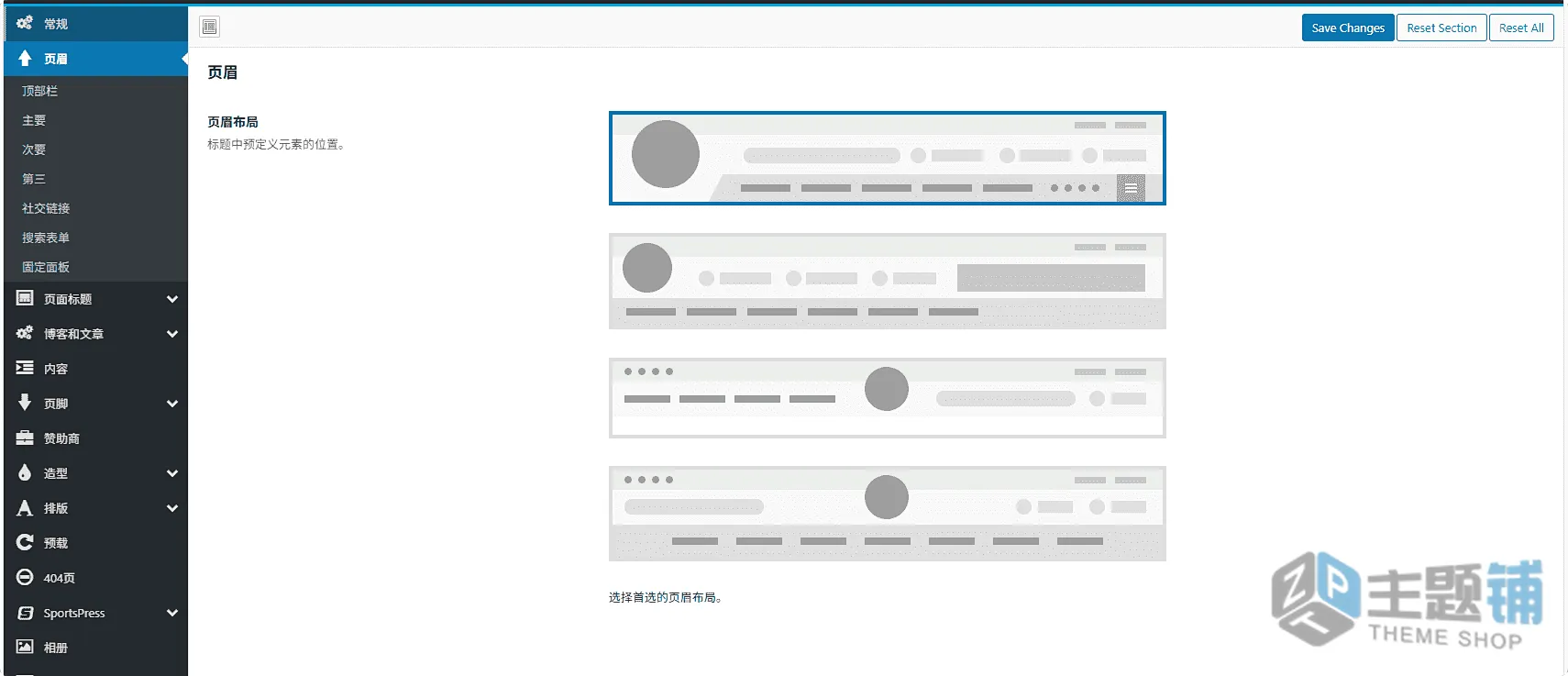This screenshot has width=1568, height=676.
Task: Open the 社交链接 submenu item
Action: pos(95,208)
